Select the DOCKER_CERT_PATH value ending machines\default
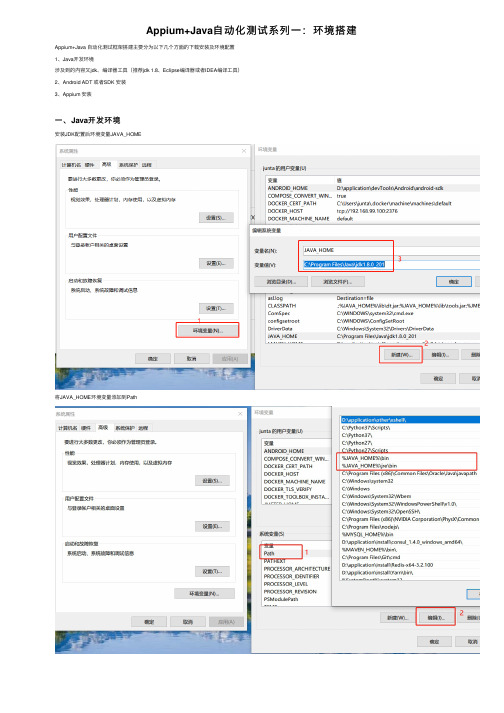Viewport: 504px width, 713px height. pyautogui.click(x=394, y=203)
